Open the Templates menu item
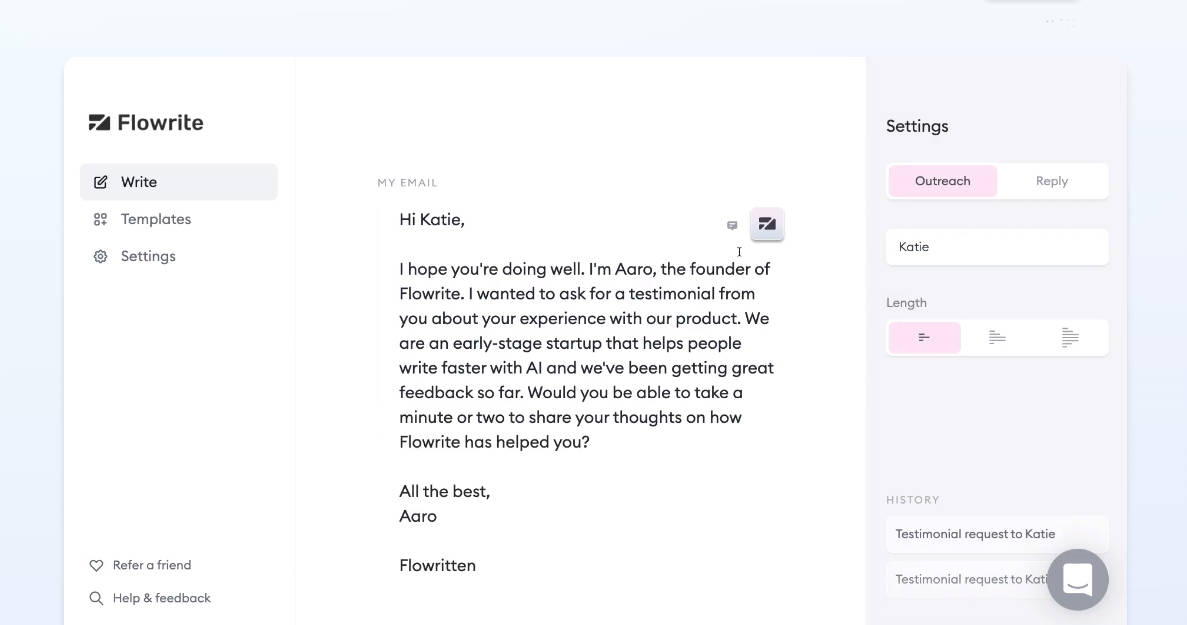This screenshot has width=1187, height=625. click(x=156, y=219)
